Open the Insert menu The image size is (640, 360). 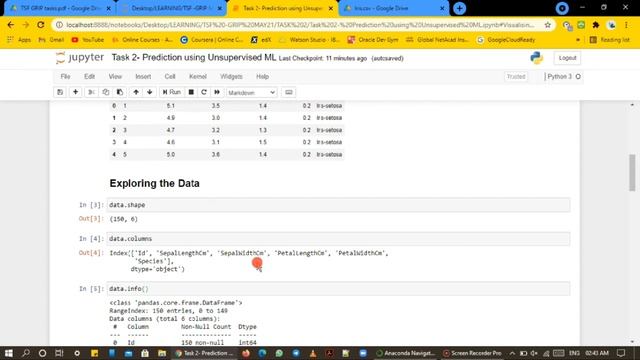point(143,76)
